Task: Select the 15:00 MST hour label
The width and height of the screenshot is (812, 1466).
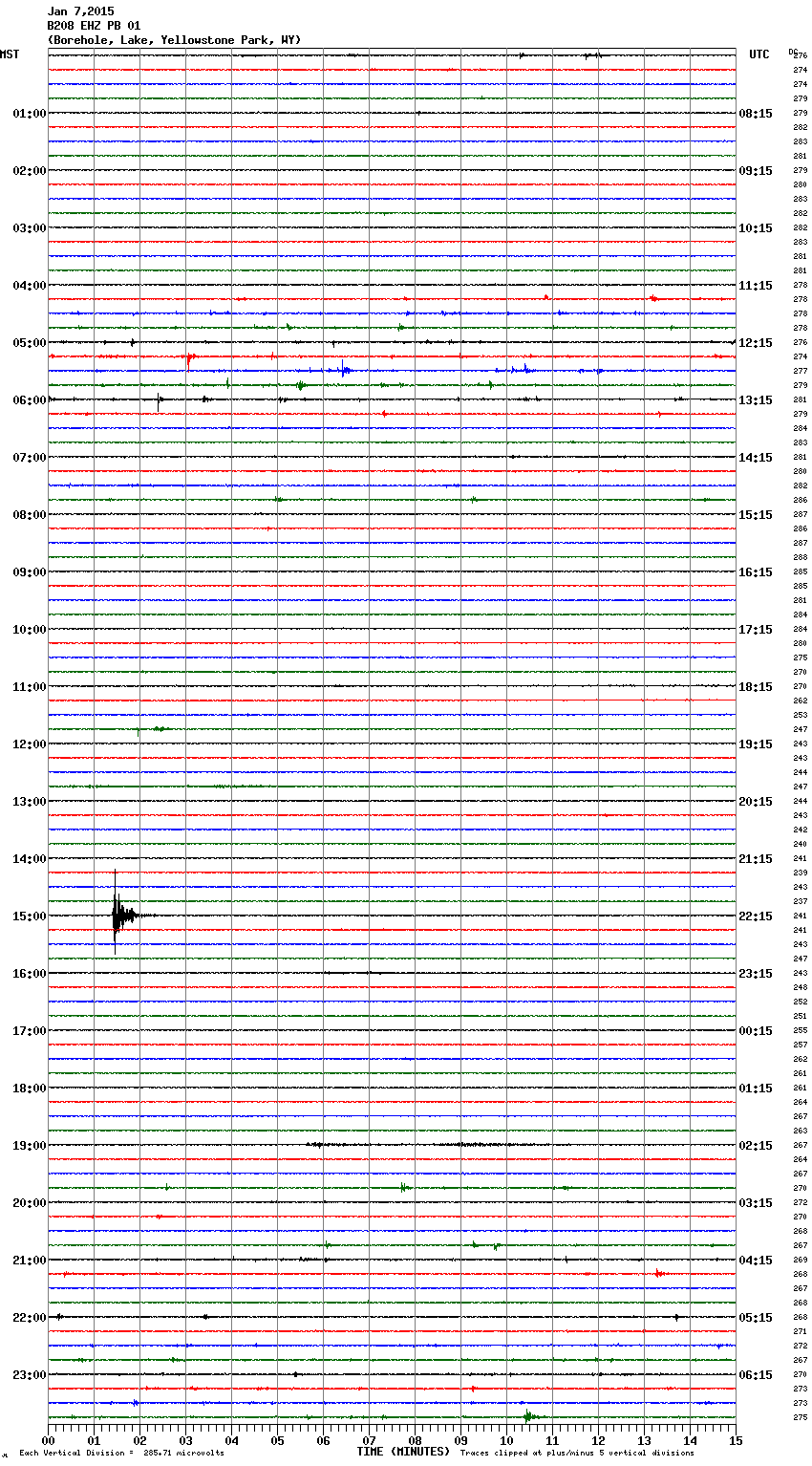Action: 30,916
